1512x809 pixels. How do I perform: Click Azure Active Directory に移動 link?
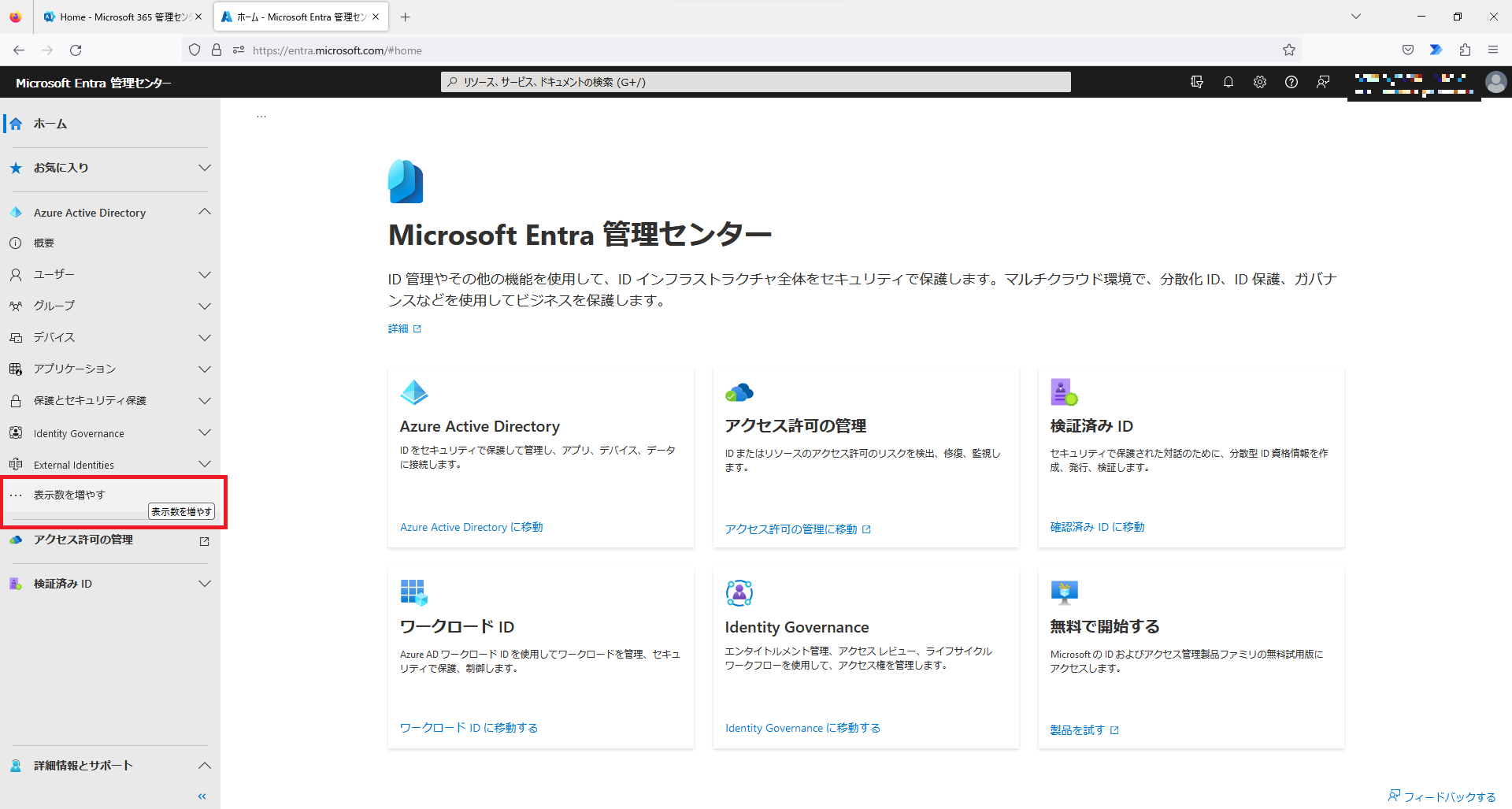coord(471,527)
